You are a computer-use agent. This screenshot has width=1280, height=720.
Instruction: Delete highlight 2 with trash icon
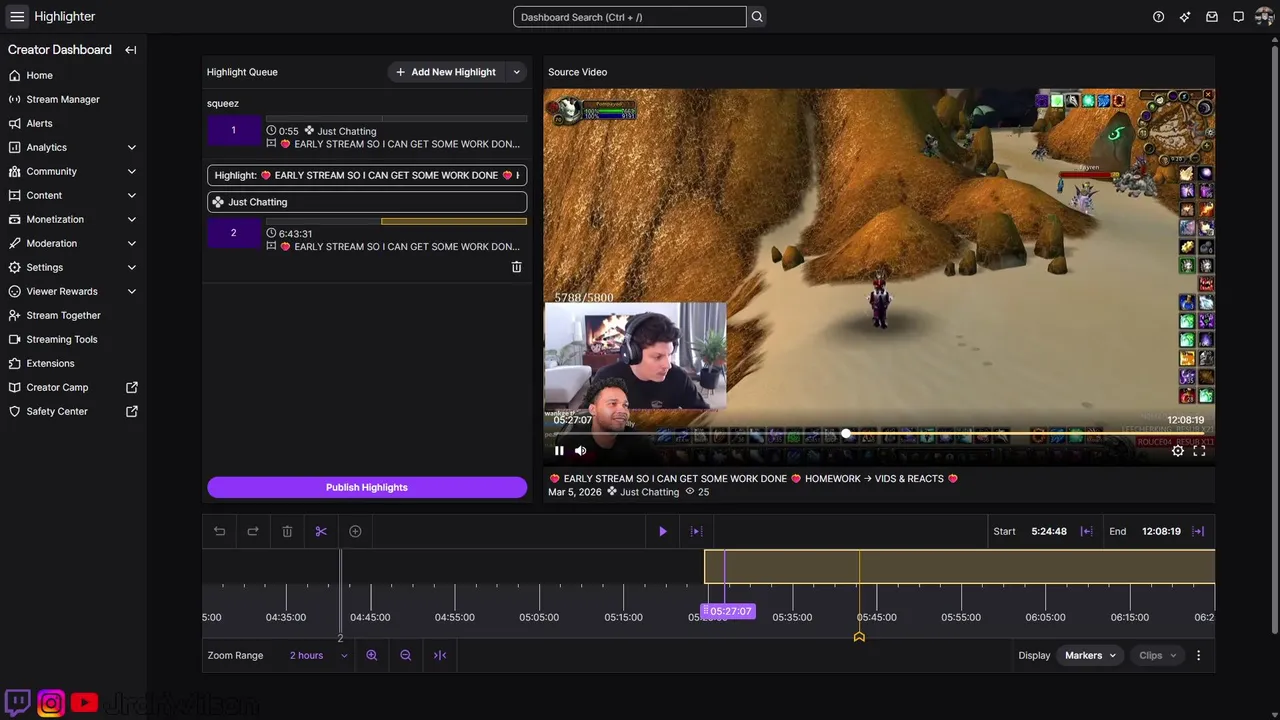[x=517, y=267]
